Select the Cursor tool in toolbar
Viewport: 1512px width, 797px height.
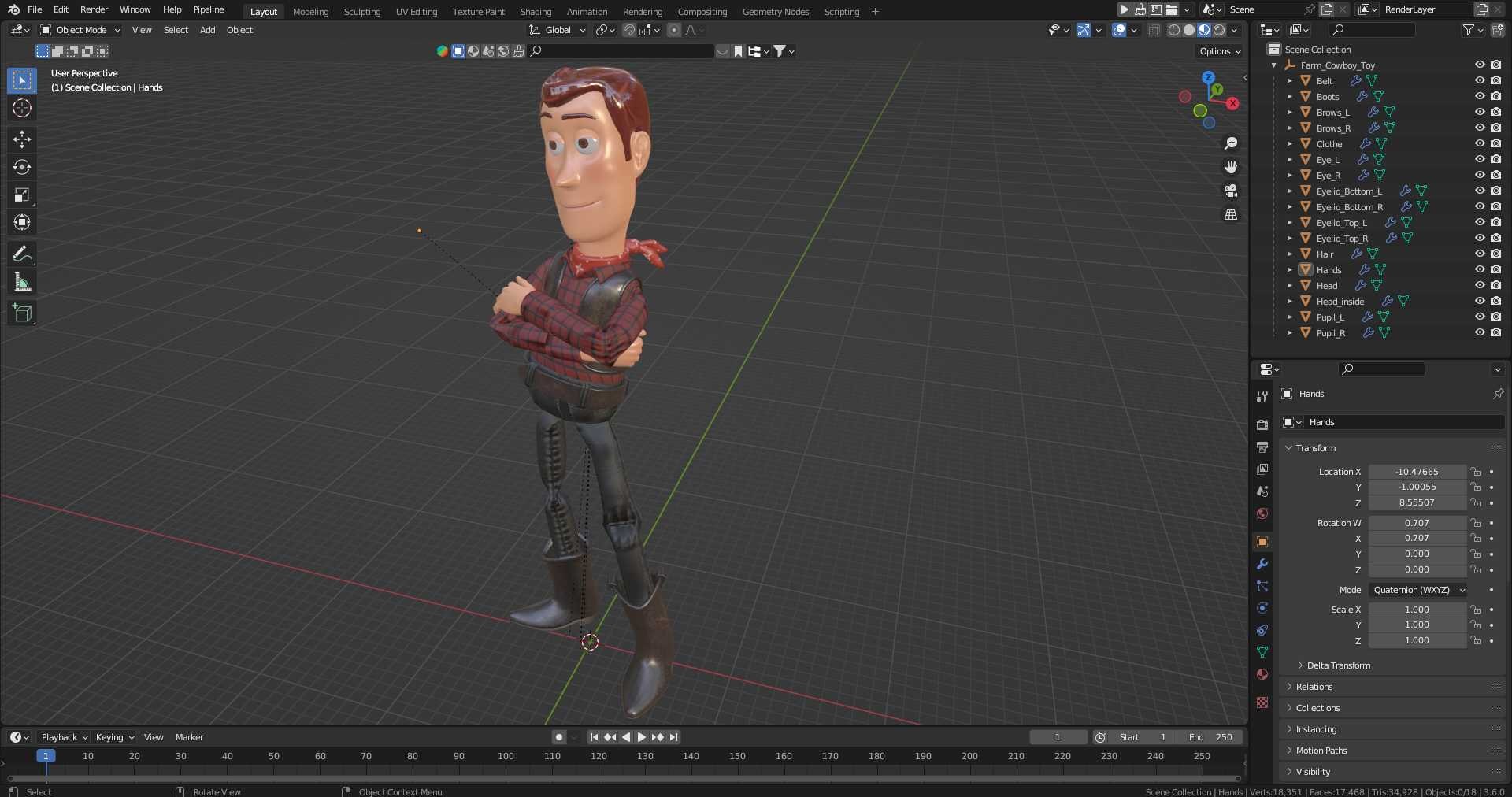(22, 108)
